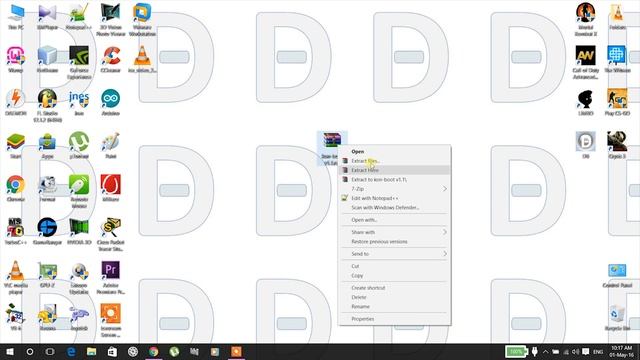The height and width of the screenshot is (360, 640).
Task: Open the Action Center notifications icon
Action: click(586, 351)
